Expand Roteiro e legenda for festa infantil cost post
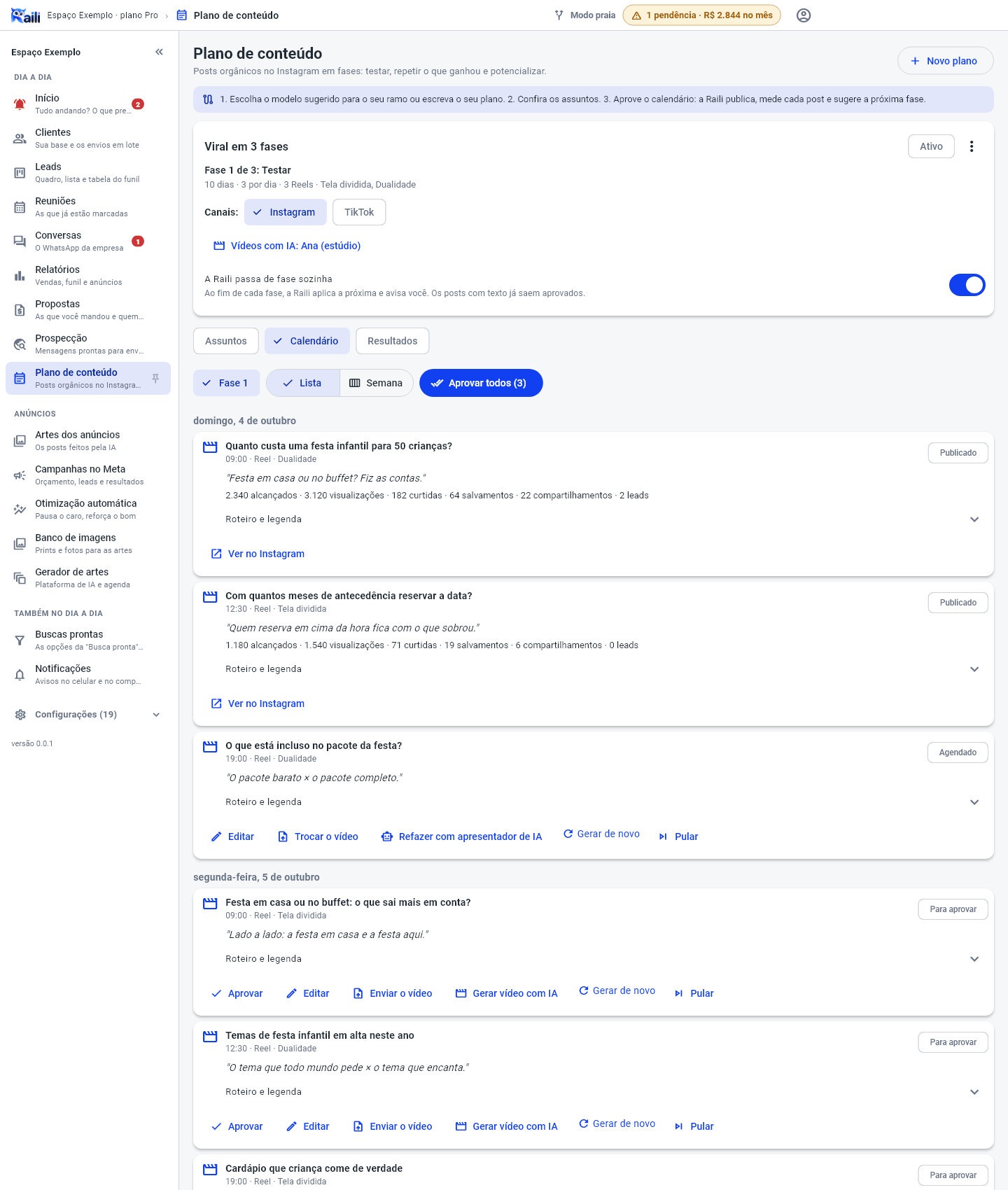The width and height of the screenshot is (1008, 1190). (x=602, y=519)
